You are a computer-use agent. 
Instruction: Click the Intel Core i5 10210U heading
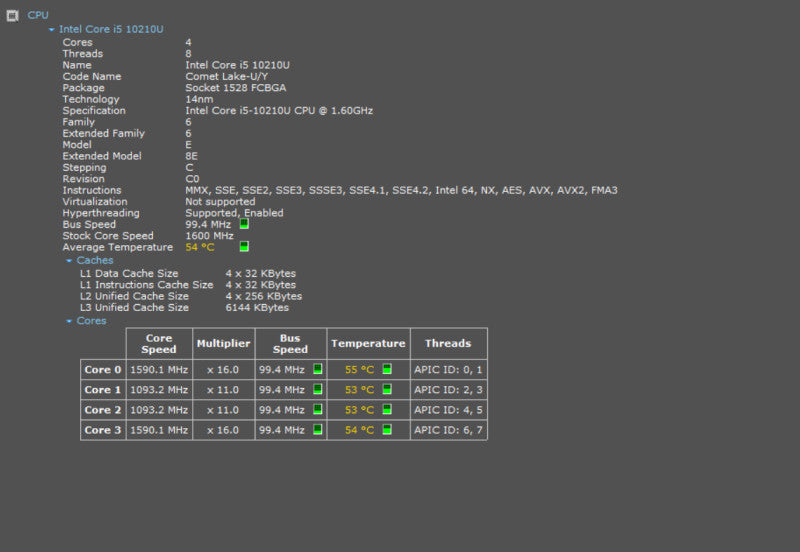[111, 29]
